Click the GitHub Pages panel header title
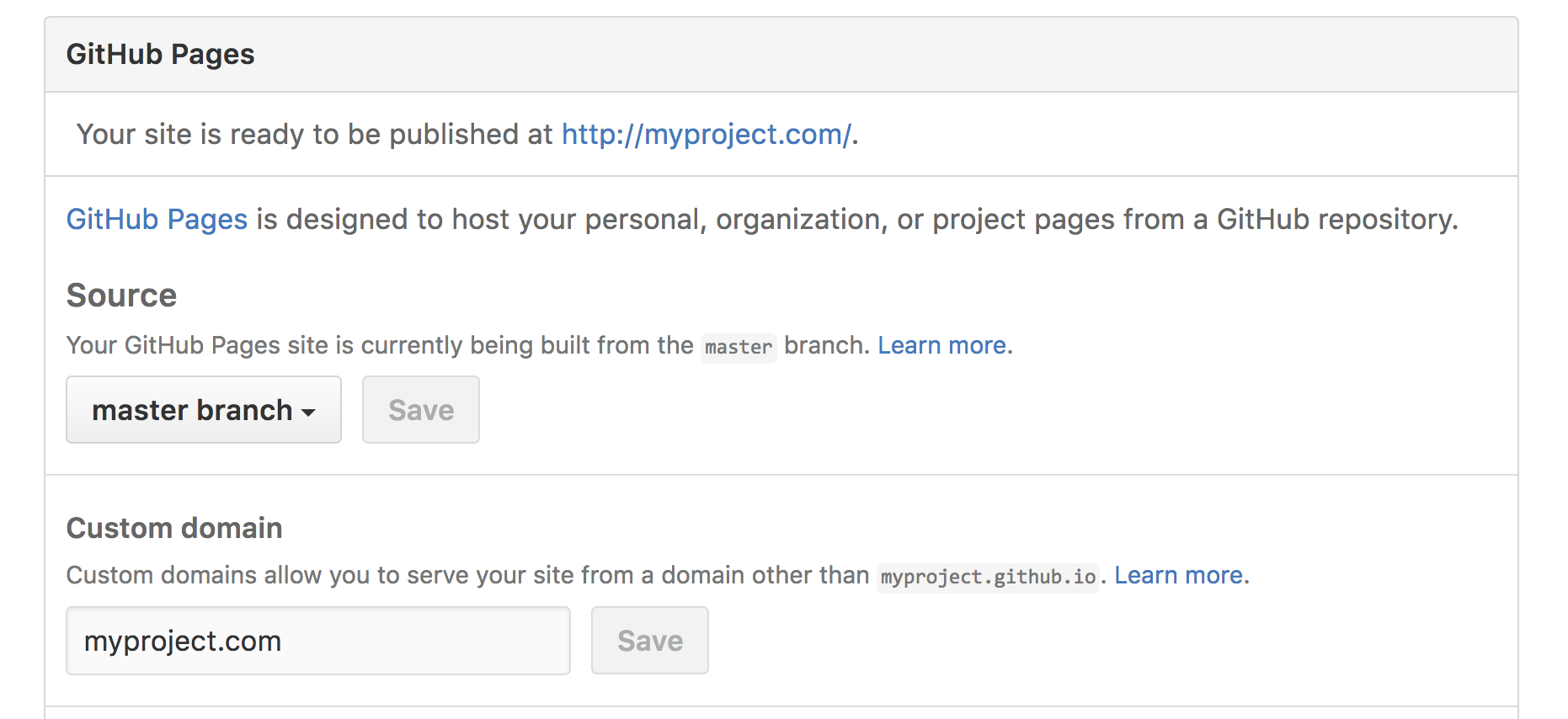This screenshot has height=719, width=1568. [161, 55]
